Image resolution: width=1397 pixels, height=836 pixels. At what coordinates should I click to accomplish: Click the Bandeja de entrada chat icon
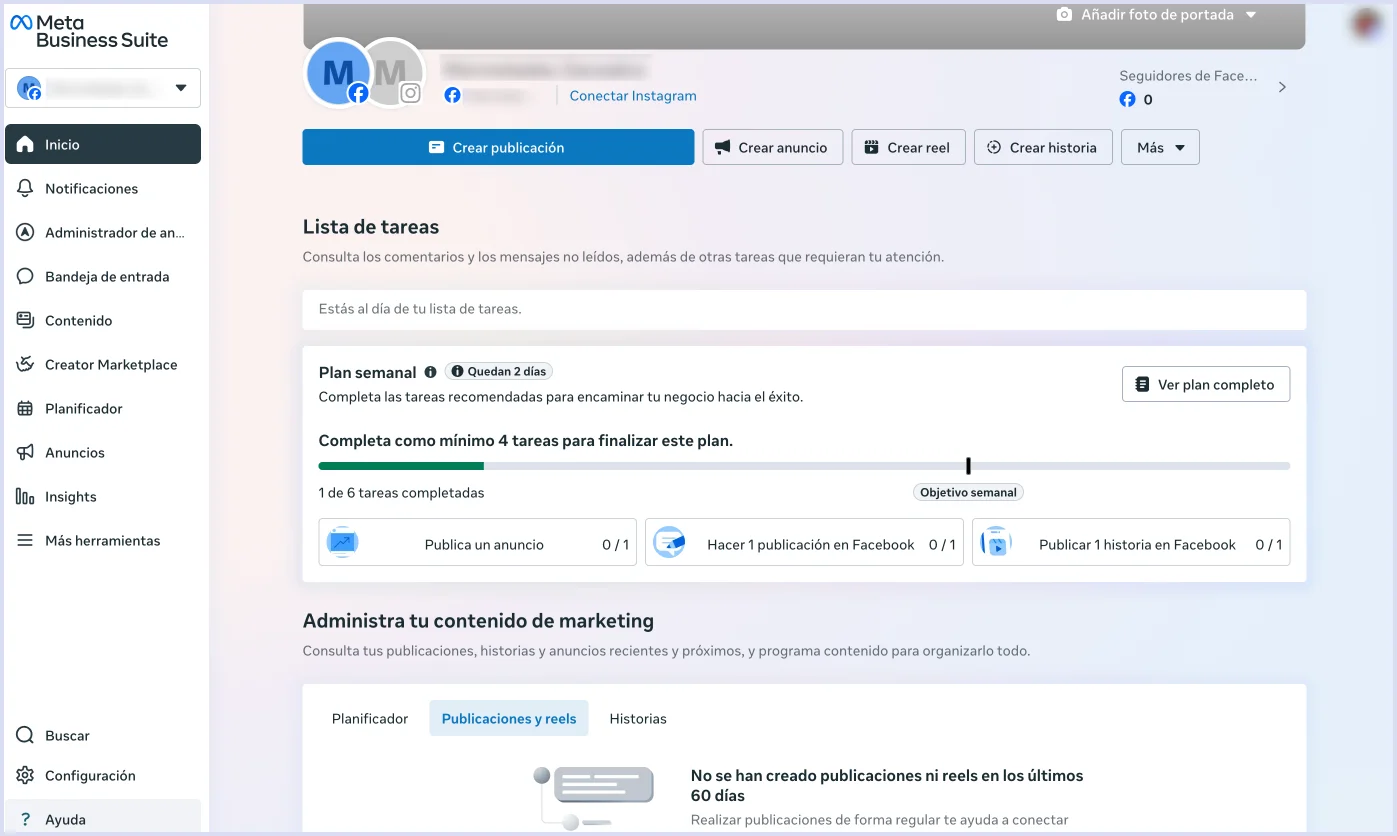[26, 276]
